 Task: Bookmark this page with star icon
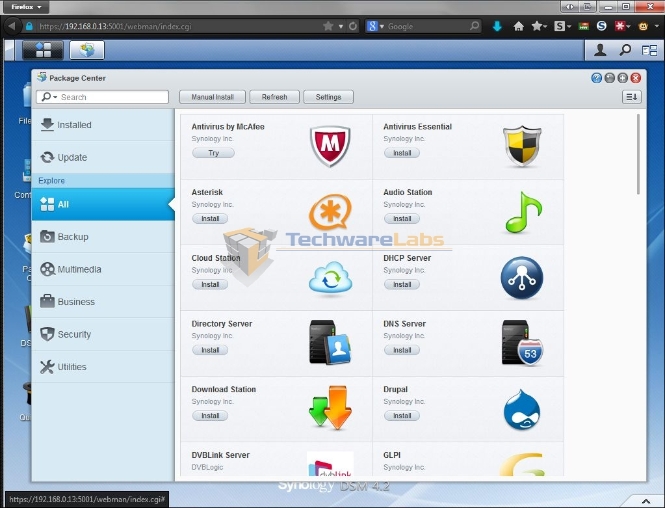click(328, 26)
